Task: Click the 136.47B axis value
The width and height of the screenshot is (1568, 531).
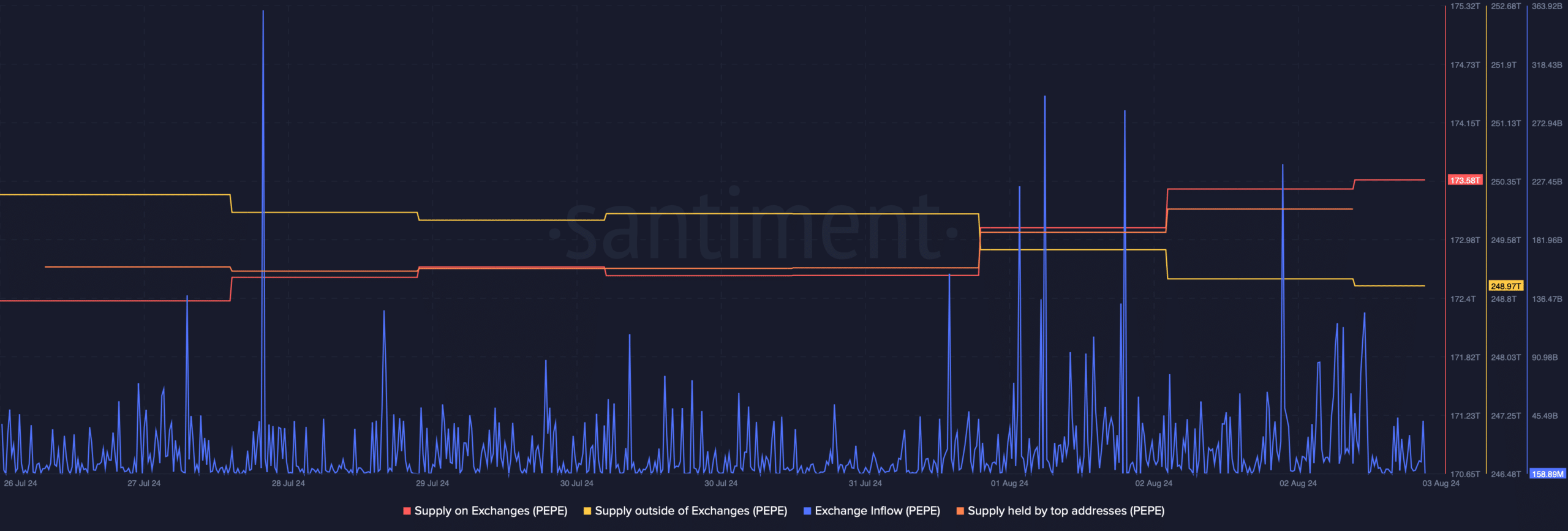Action: click(1547, 299)
